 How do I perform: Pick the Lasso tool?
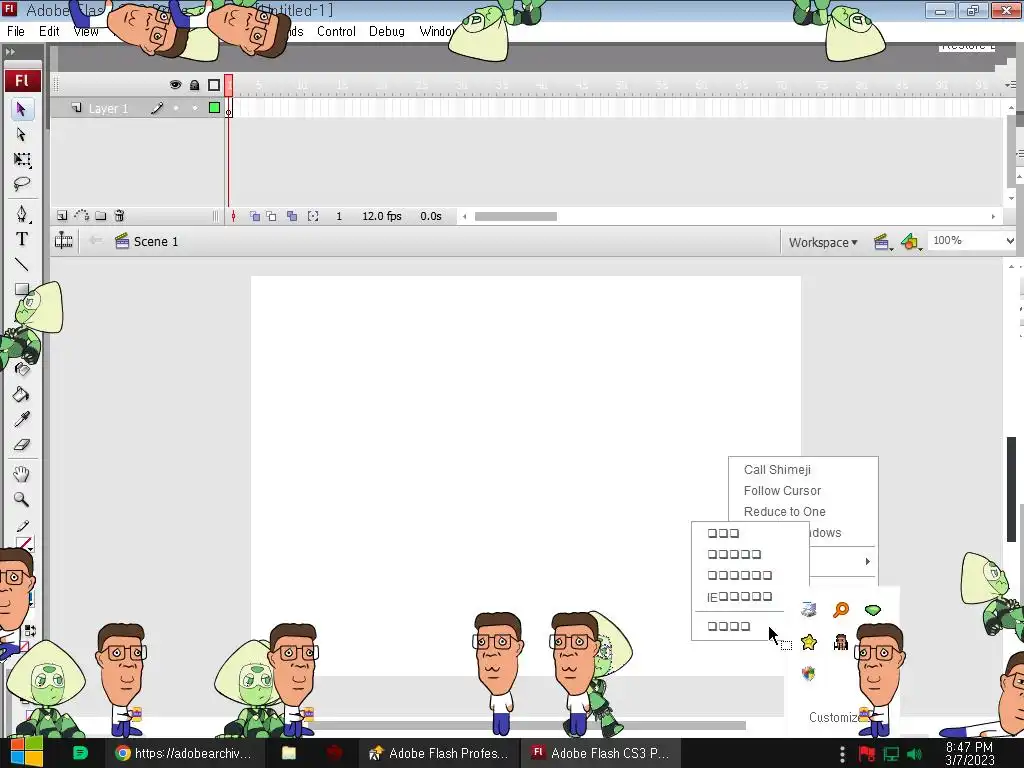pos(22,185)
